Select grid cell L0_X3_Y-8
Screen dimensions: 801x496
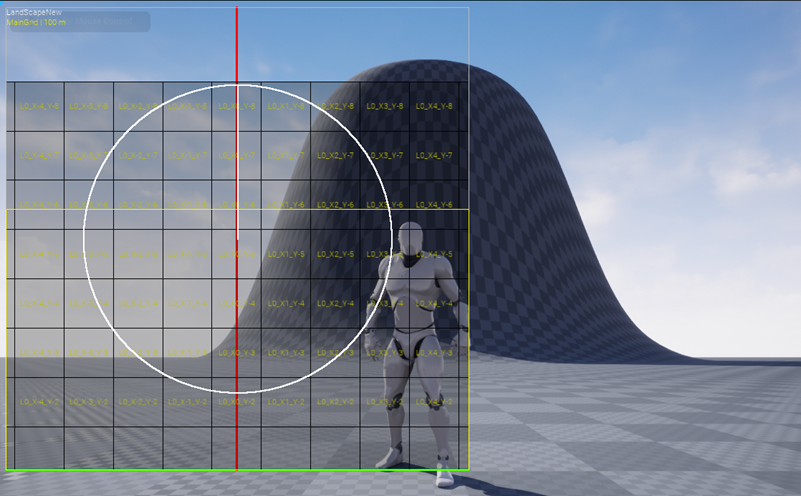point(385,106)
